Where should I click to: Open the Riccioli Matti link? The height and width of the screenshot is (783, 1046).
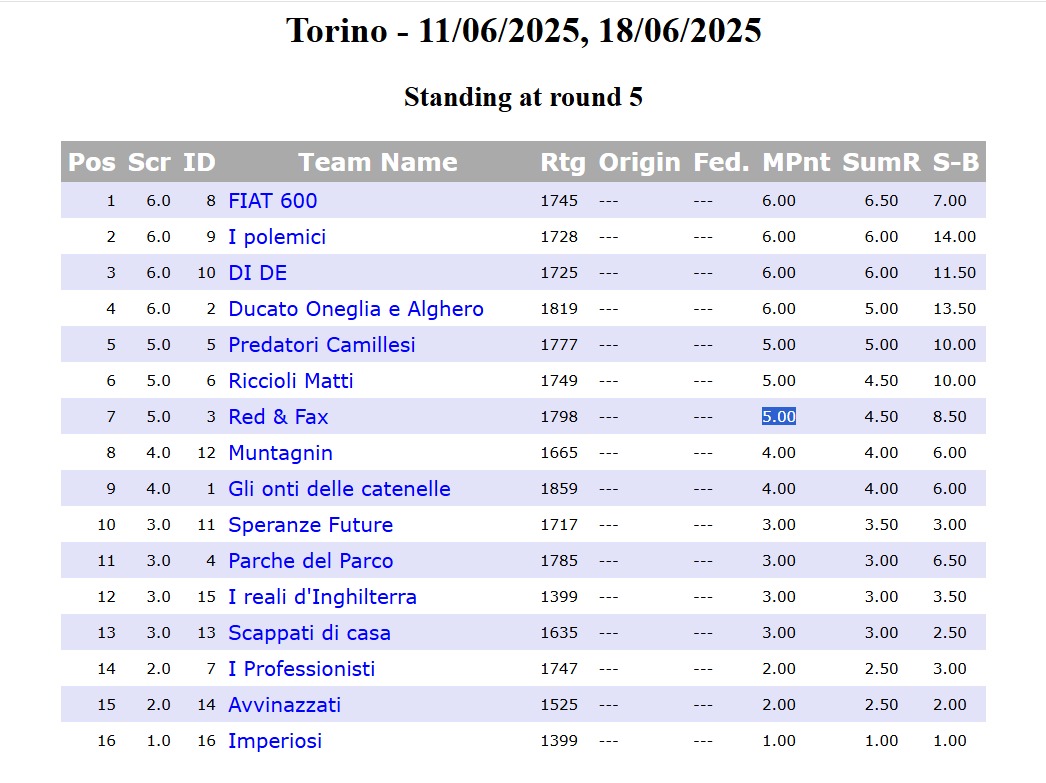click(290, 381)
